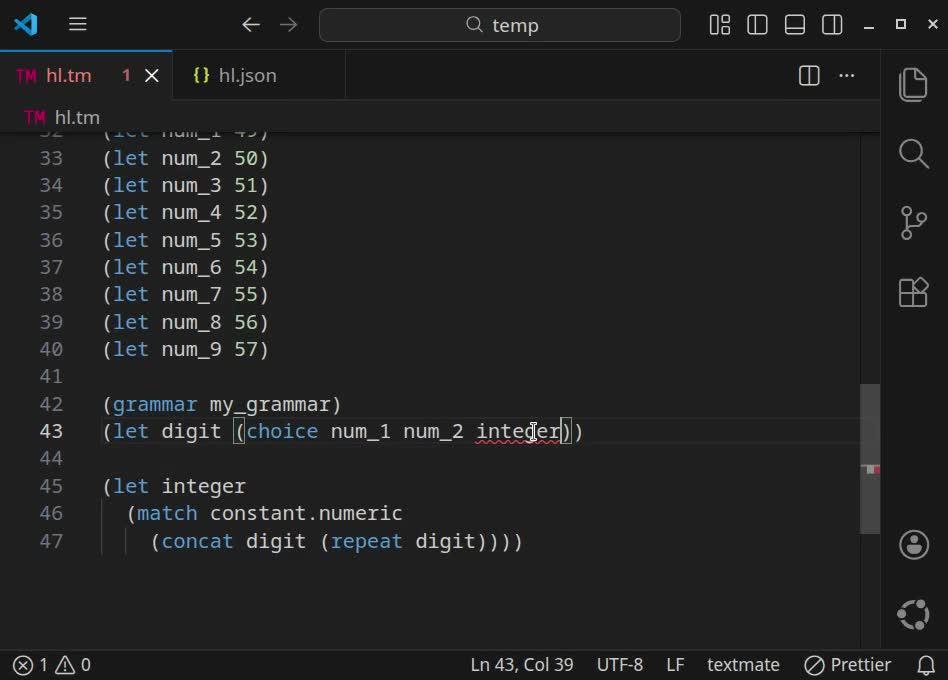Toggle the secondary side bar
The height and width of the screenshot is (680, 948).
(x=831, y=25)
